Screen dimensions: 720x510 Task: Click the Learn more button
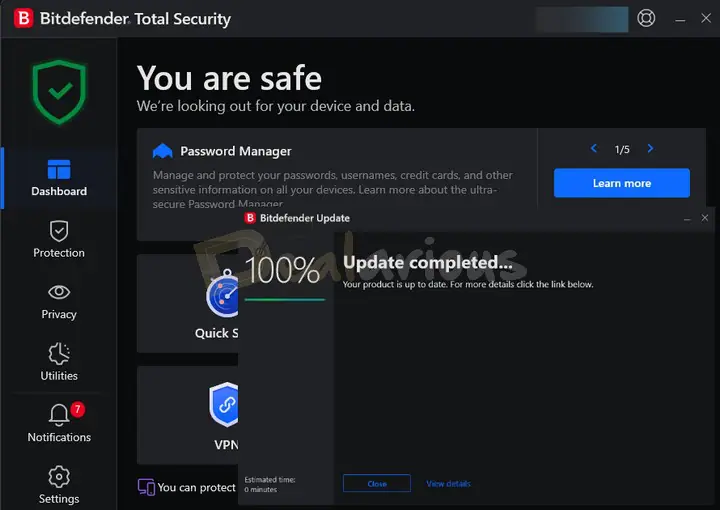point(621,183)
